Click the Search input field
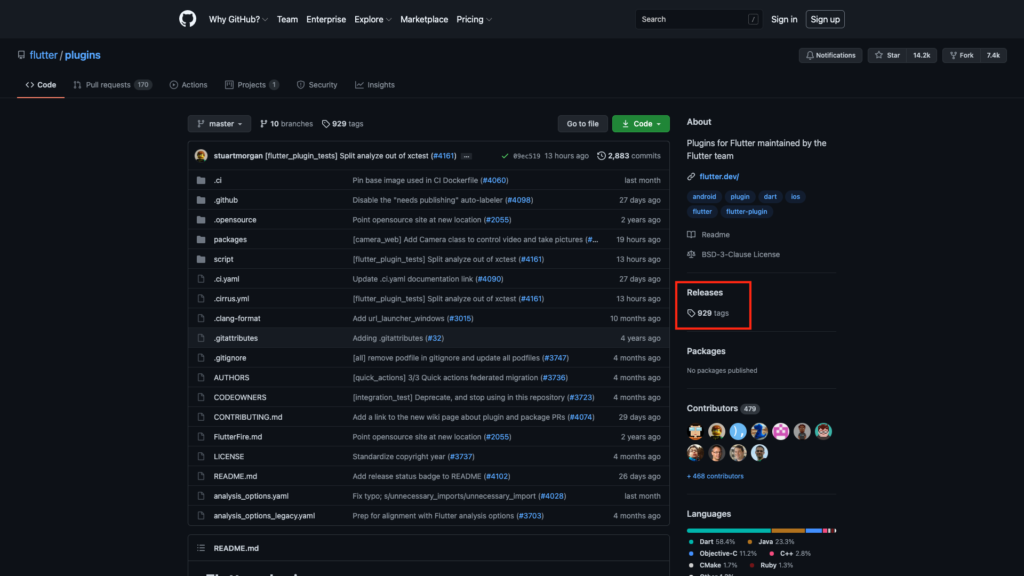Screen dimensions: 1024x576 tap(699, 20)
